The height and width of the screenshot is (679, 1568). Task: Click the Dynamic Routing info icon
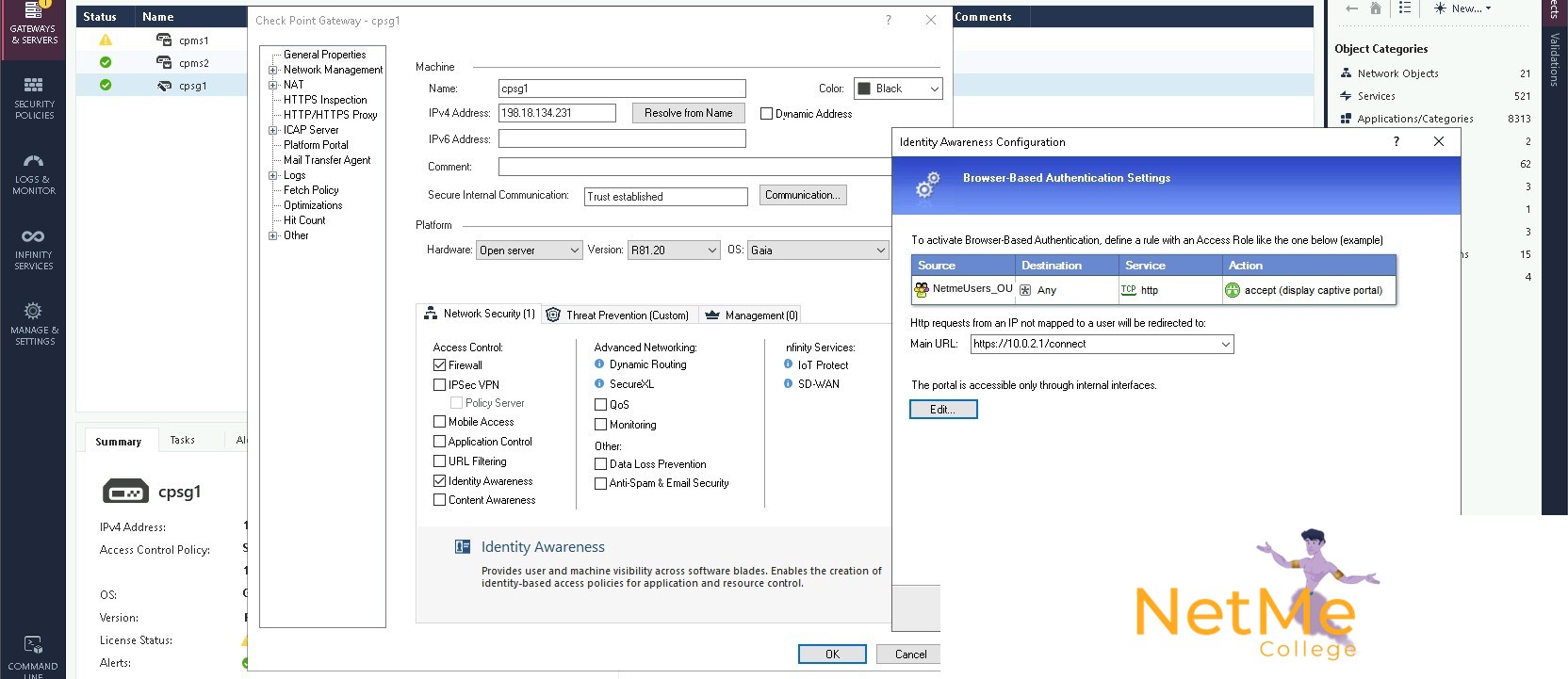pyautogui.click(x=599, y=364)
